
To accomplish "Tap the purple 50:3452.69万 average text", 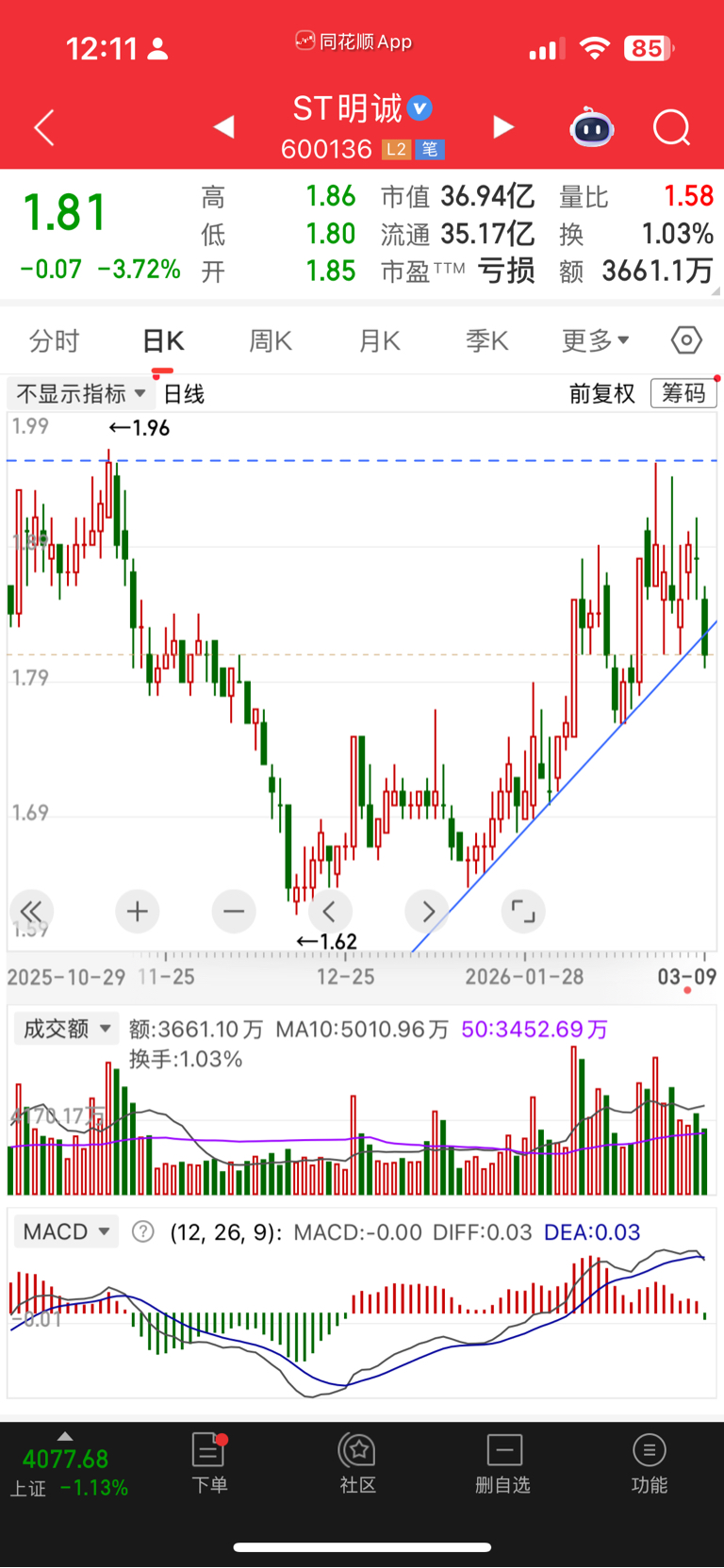I will [x=535, y=1029].
